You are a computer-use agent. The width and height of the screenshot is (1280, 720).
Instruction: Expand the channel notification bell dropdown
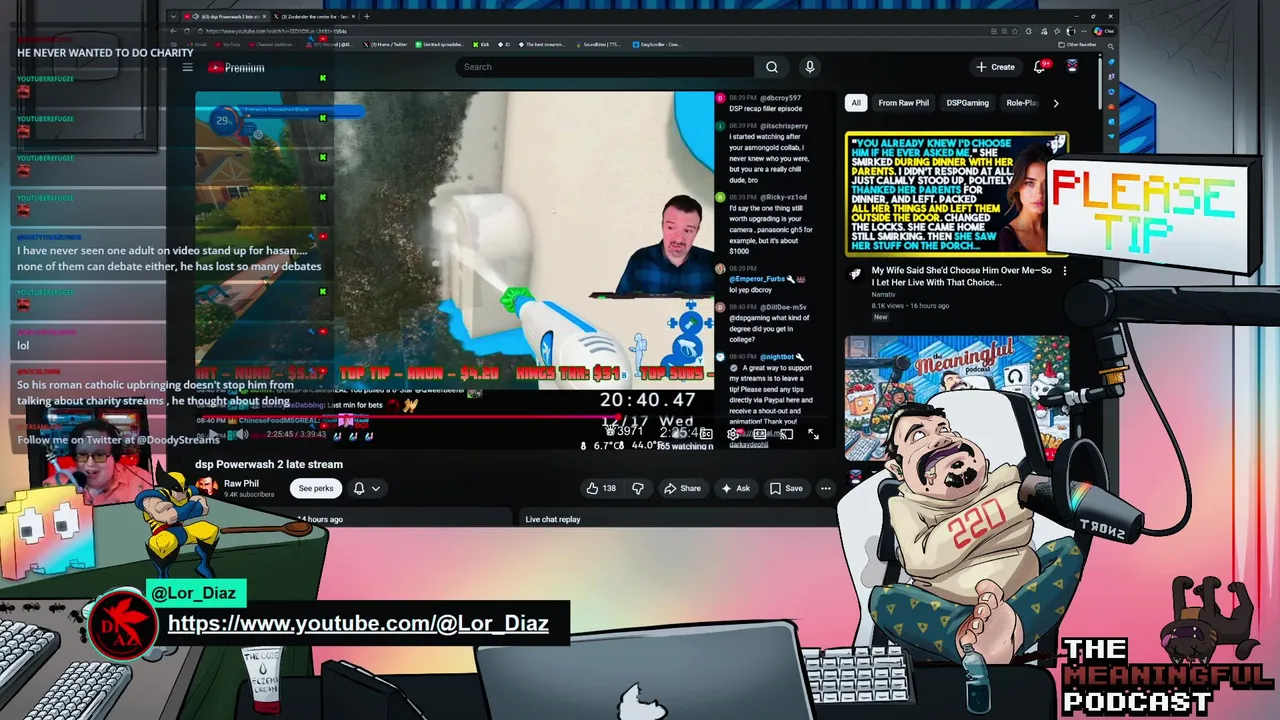(367, 488)
